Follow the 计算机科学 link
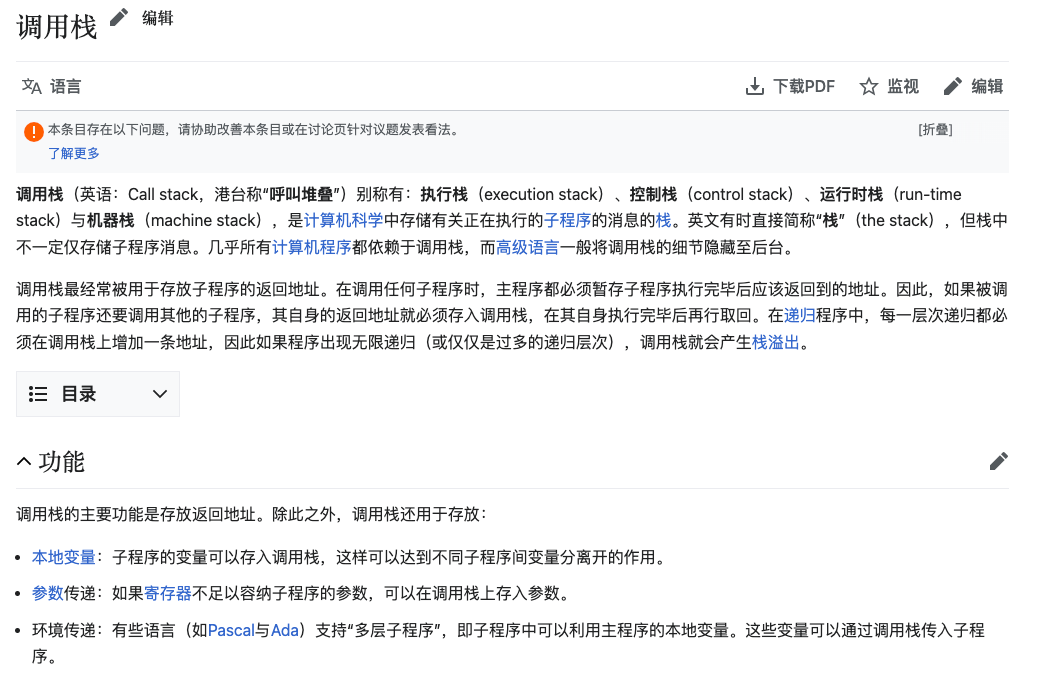 click(343, 221)
